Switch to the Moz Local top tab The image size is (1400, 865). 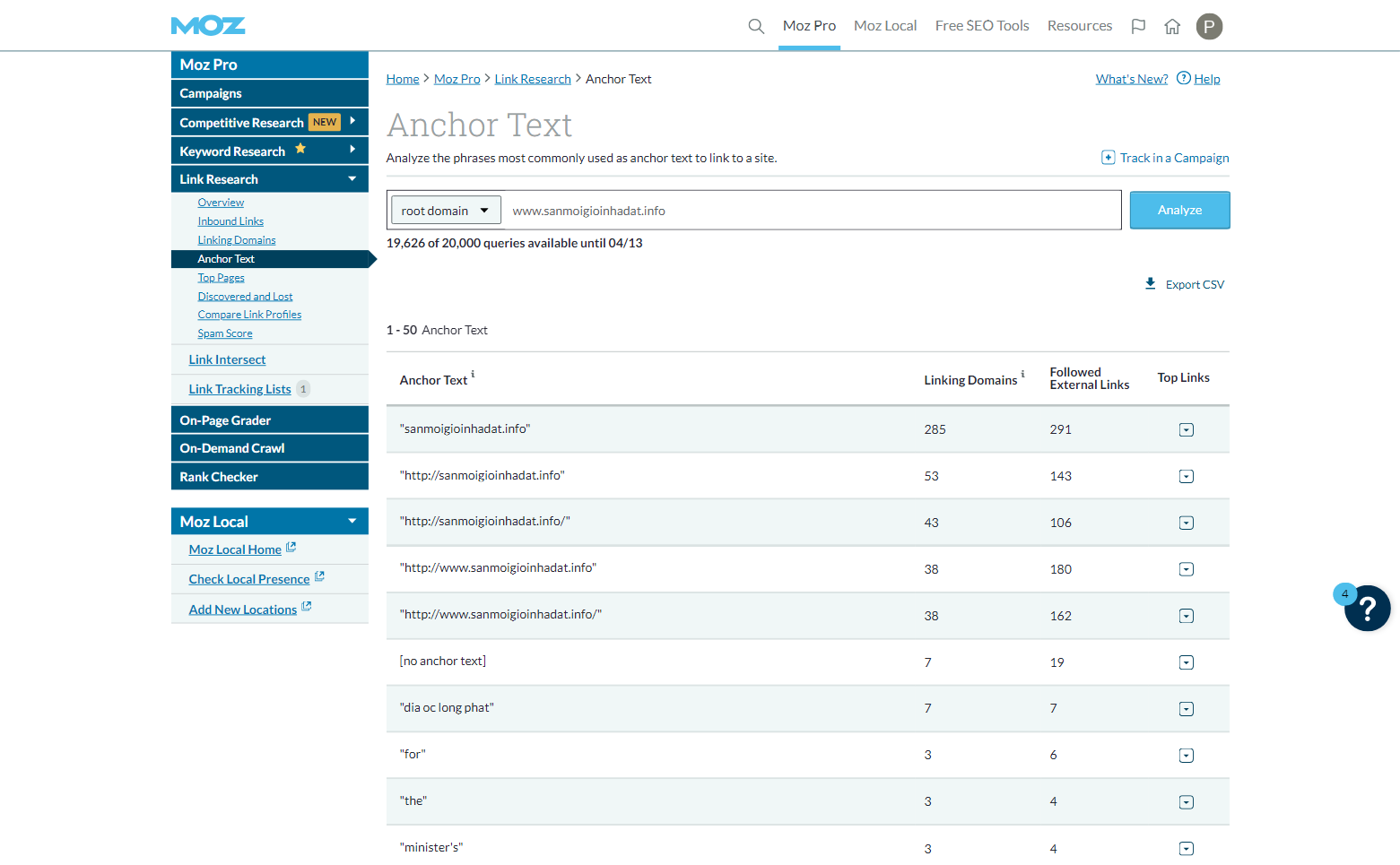point(885,26)
